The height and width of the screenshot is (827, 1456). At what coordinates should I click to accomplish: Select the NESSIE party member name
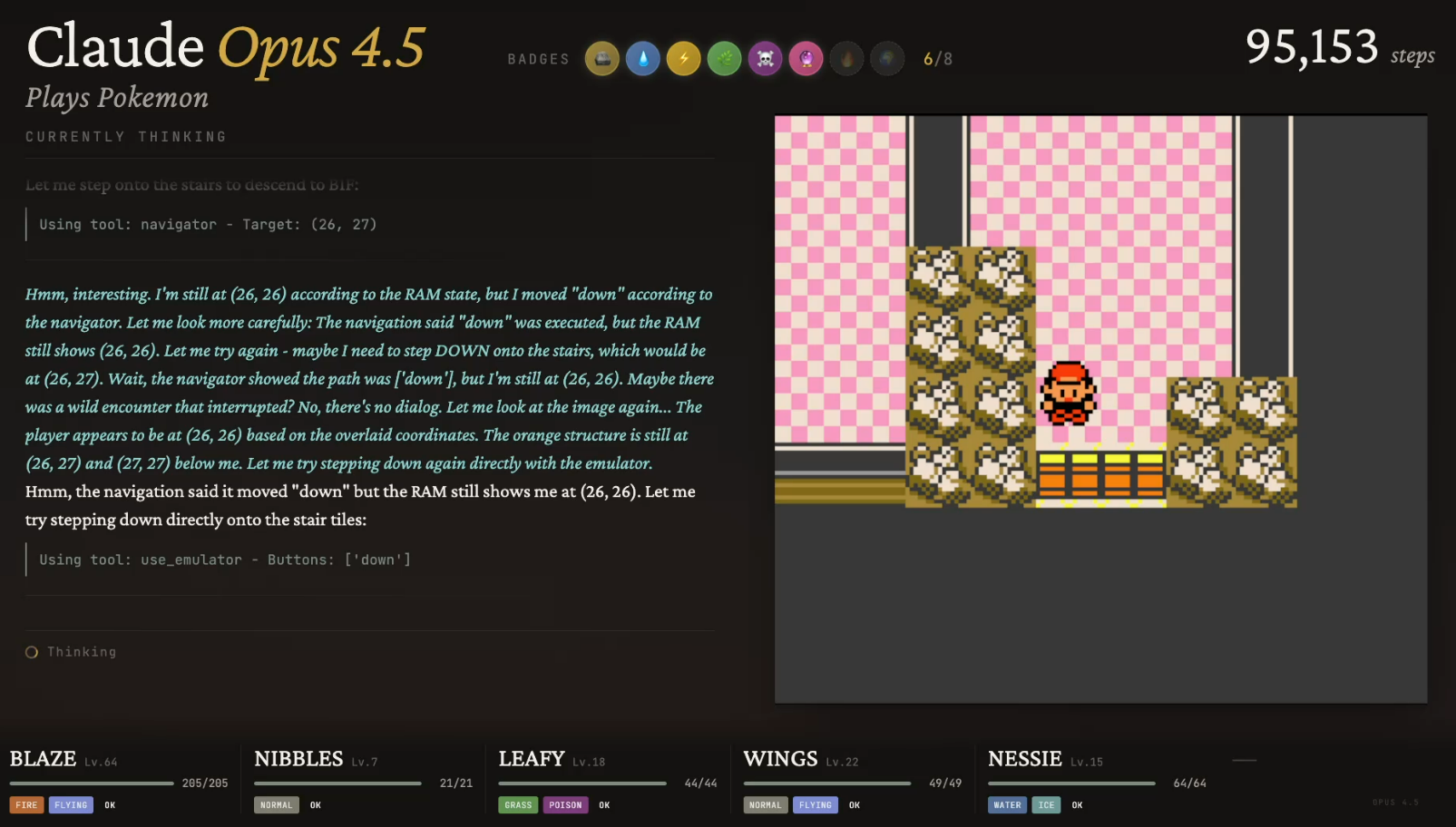click(1025, 759)
